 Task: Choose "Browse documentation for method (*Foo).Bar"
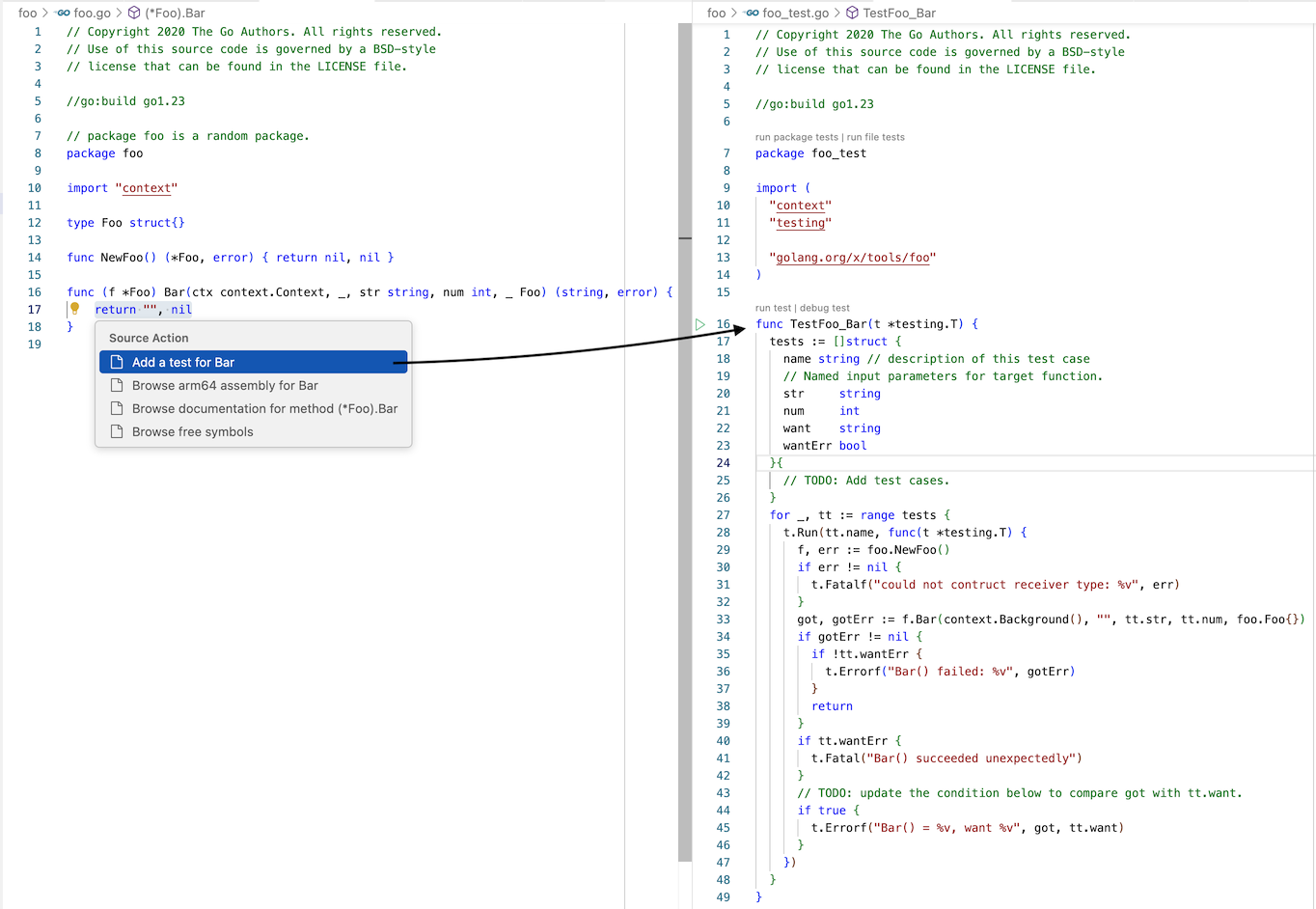(264, 408)
